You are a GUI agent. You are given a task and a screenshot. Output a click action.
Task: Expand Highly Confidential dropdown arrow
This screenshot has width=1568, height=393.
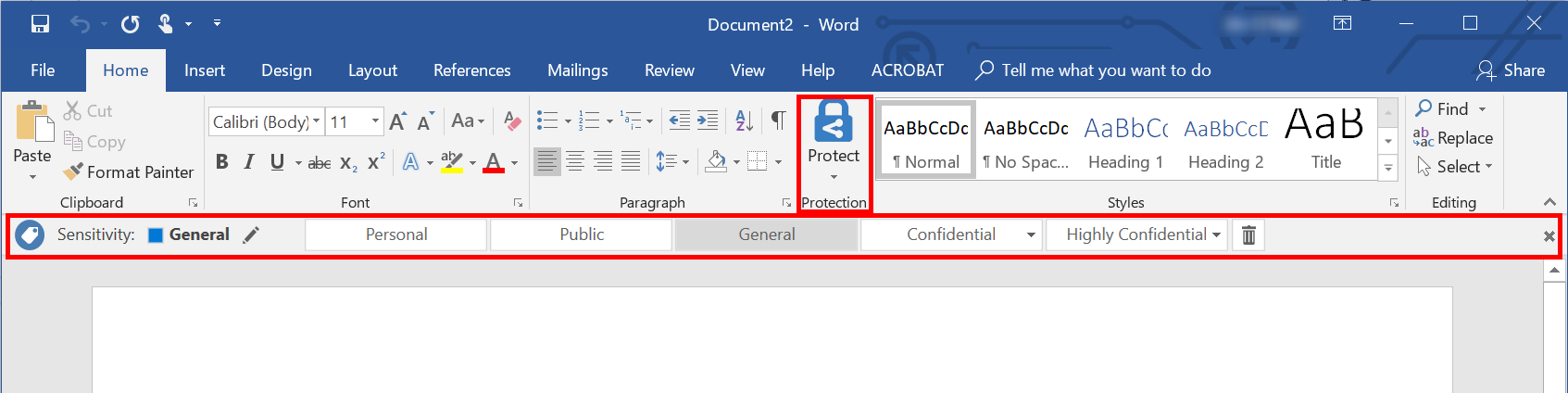[x=1216, y=235]
